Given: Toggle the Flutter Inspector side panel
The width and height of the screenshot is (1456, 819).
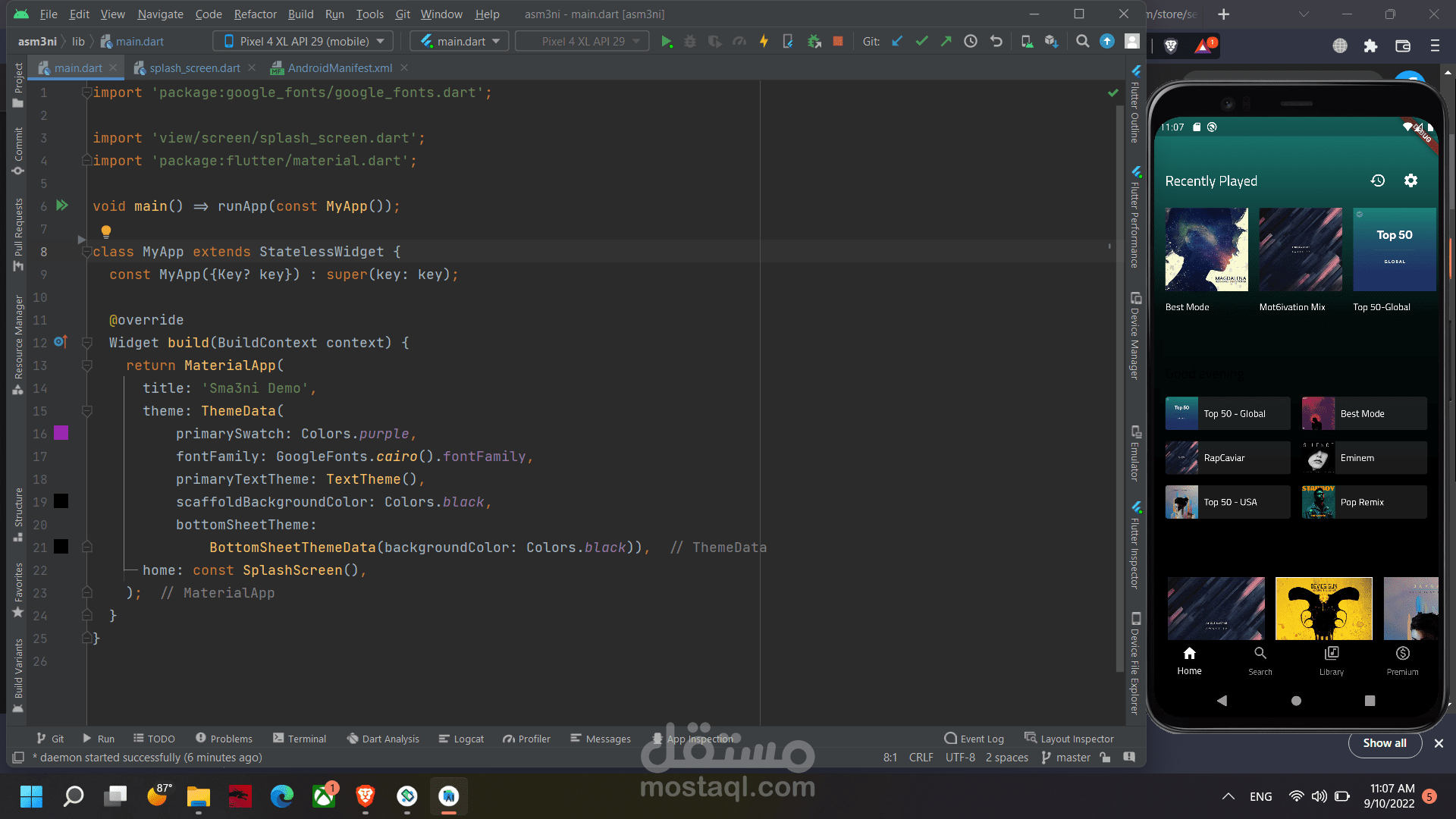Looking at the screenshot, I should tap(1135, 544).
